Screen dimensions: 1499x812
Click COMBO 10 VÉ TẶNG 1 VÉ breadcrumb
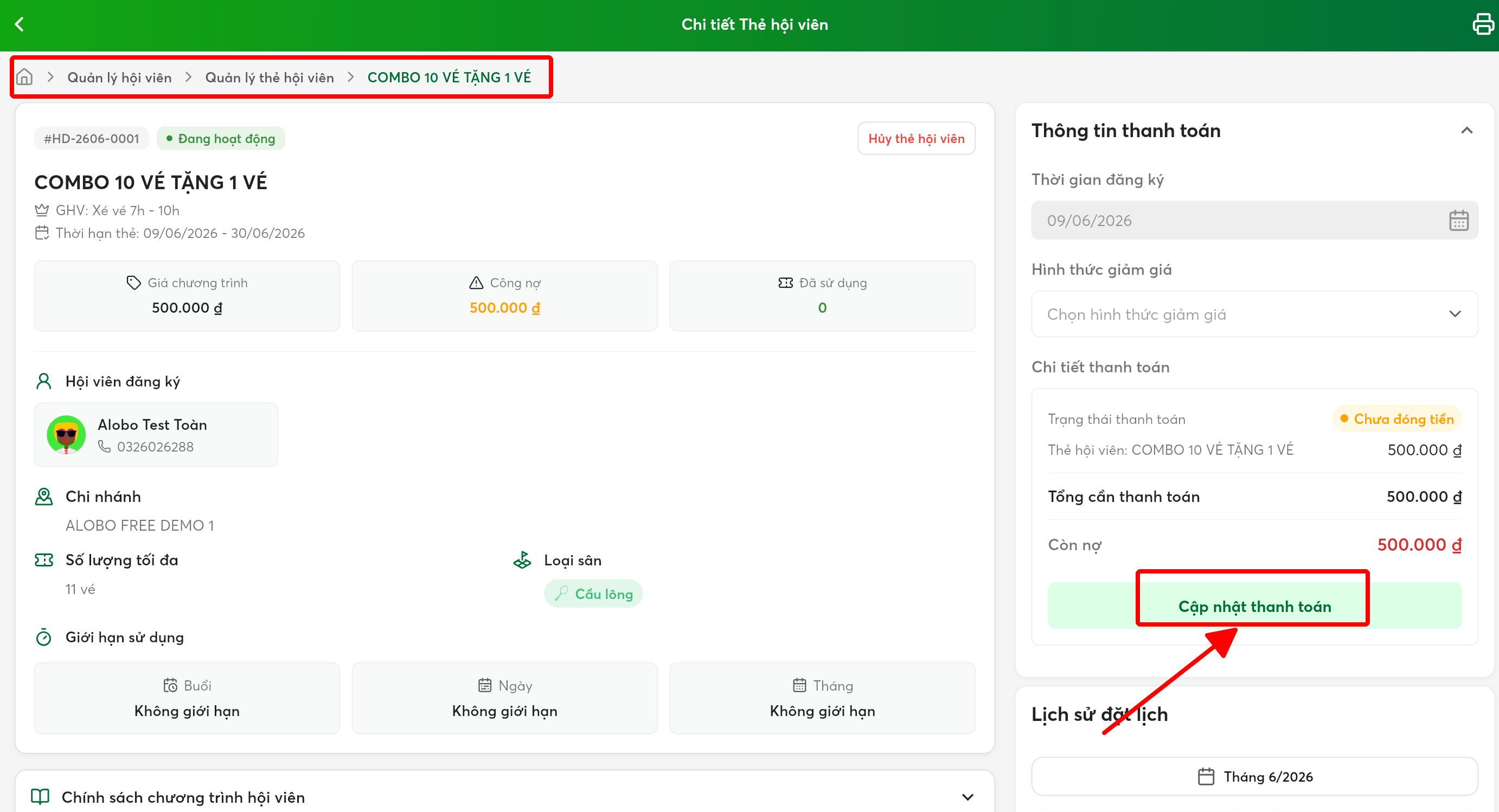pos(449,77)
